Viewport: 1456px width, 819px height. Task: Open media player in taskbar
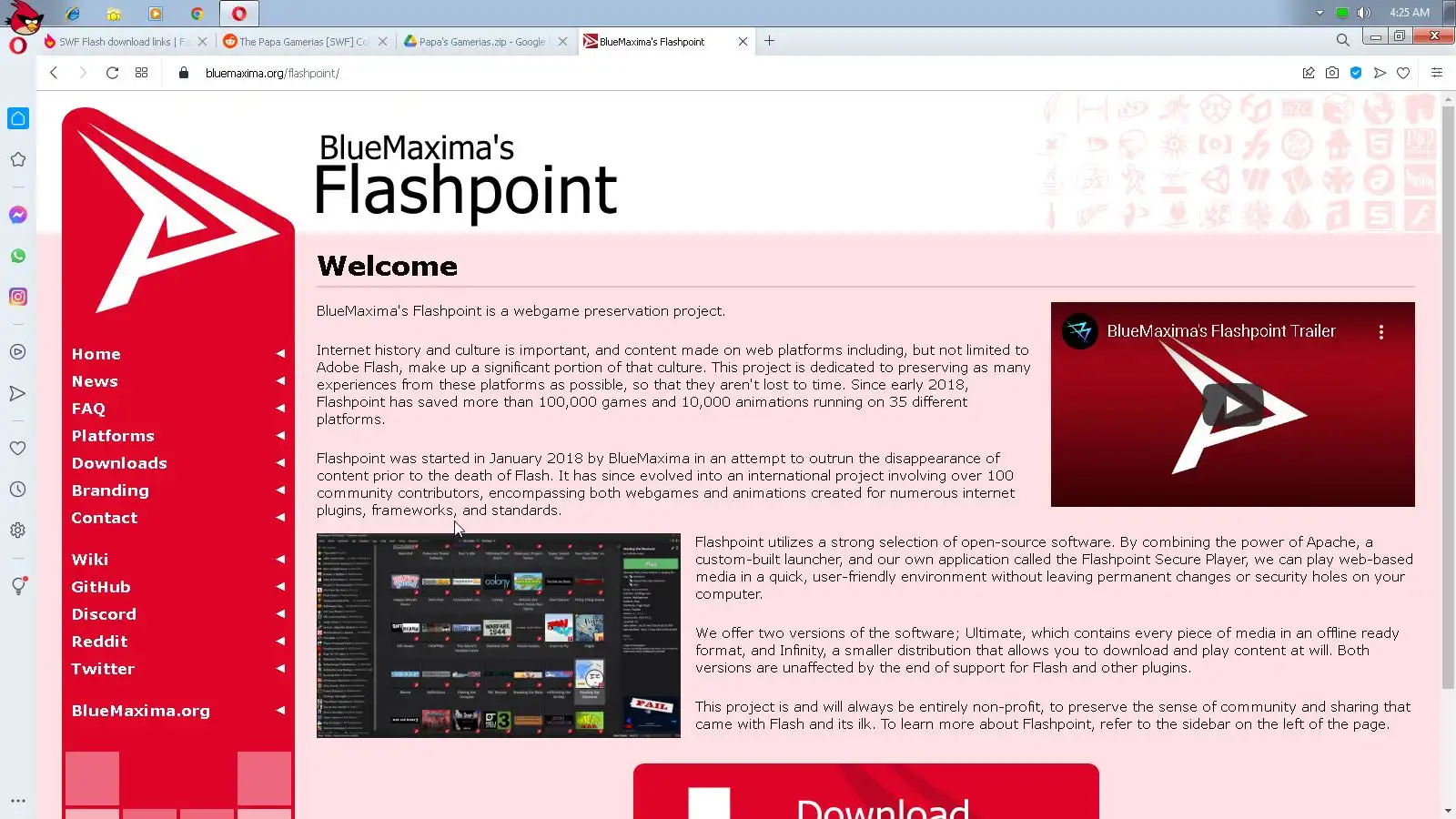point(156,14)
